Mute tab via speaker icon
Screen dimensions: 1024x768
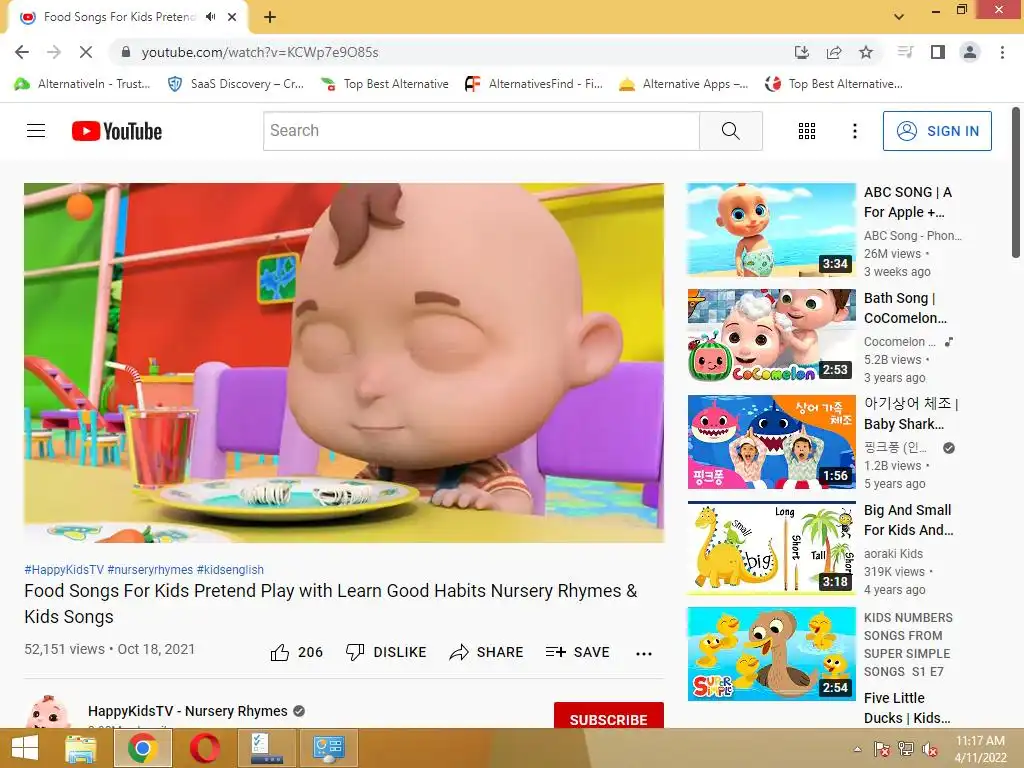coord(210,17)
